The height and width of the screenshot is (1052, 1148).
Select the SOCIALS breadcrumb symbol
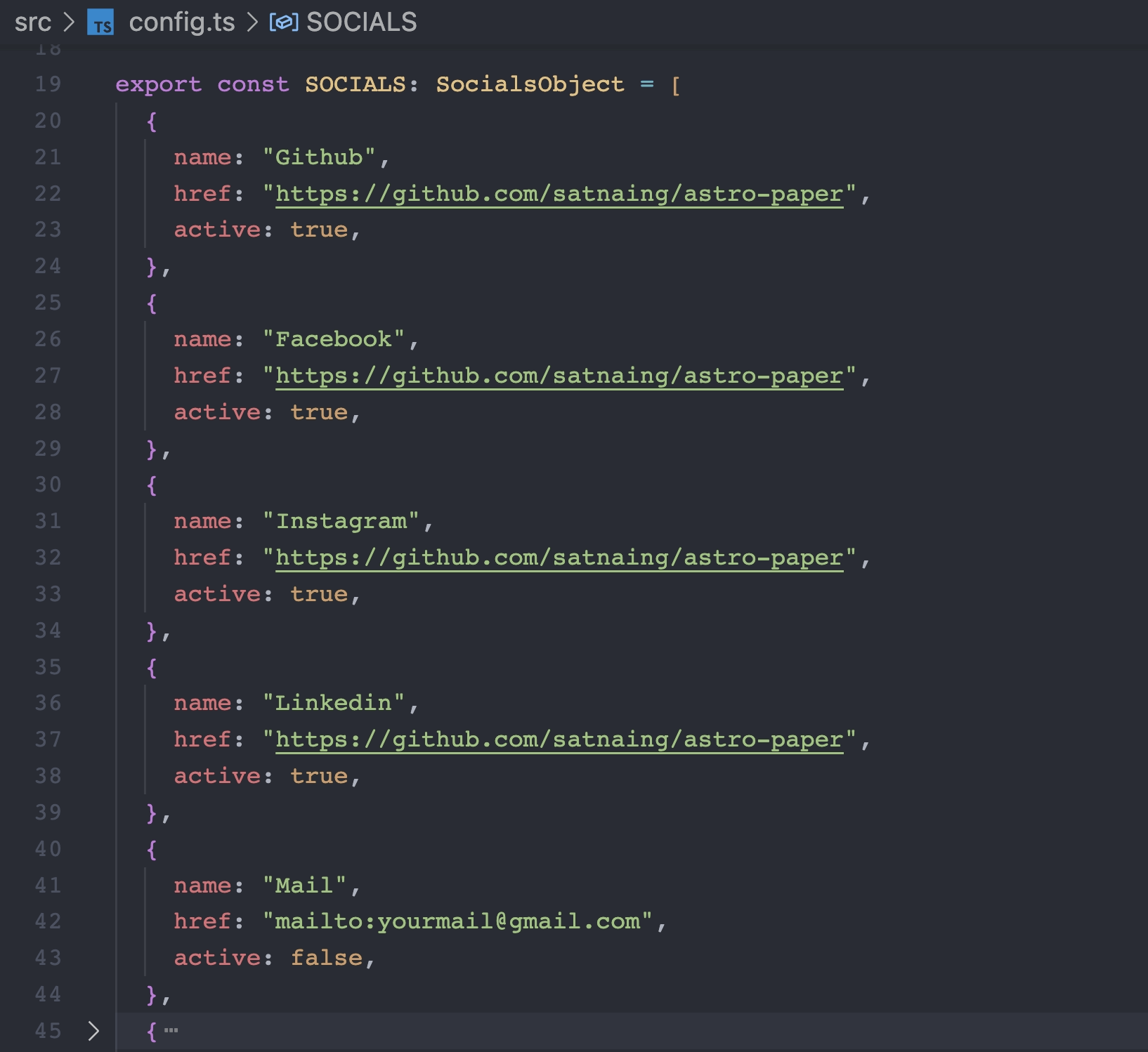tap(362, 22)
